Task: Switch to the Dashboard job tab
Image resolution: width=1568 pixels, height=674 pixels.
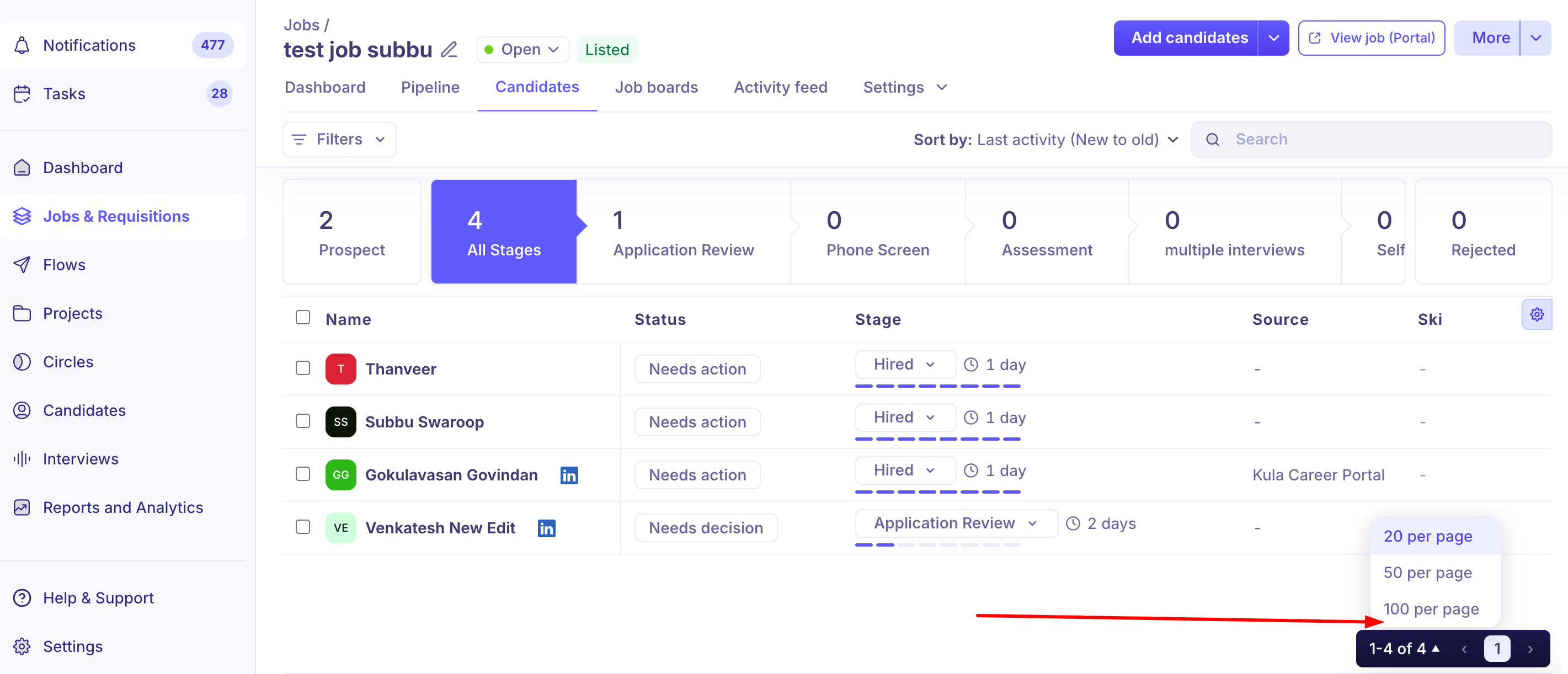Action: coord(325,88)
